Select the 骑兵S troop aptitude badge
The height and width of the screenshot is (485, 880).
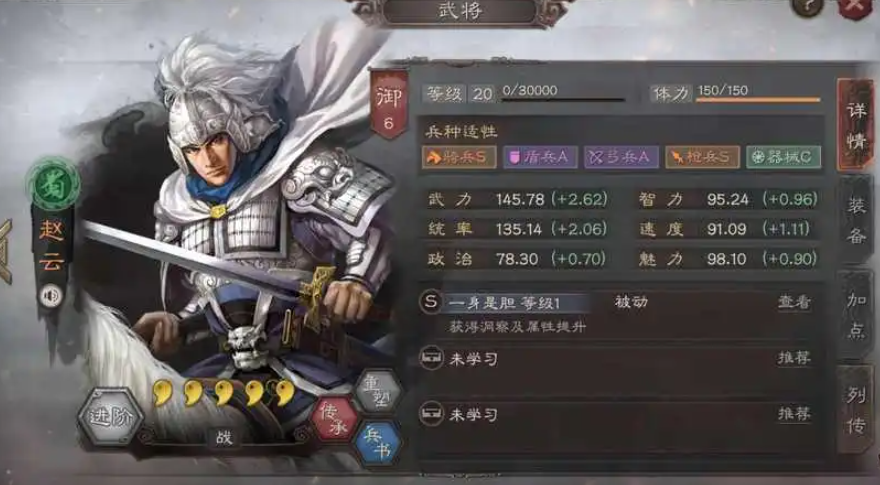click(459, 157)
